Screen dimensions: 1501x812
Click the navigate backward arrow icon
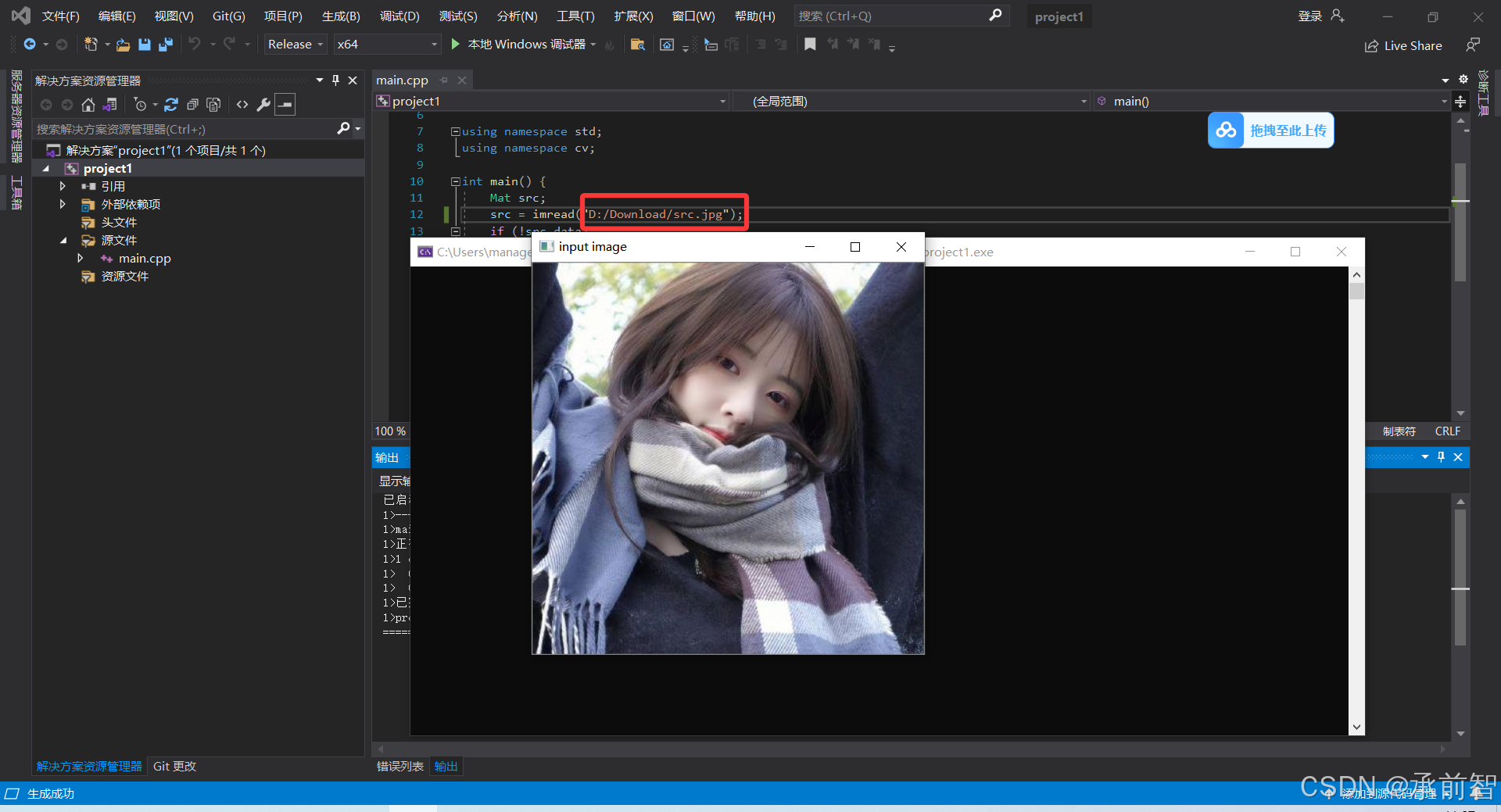tap(30, 45)
